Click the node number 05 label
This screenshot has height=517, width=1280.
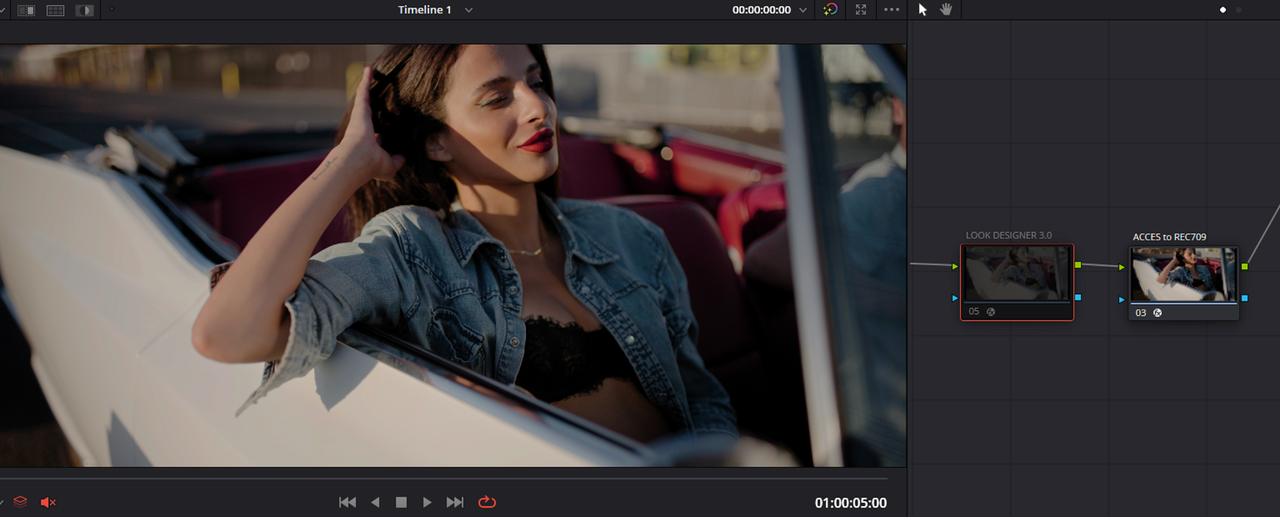(x=974, y=312)
